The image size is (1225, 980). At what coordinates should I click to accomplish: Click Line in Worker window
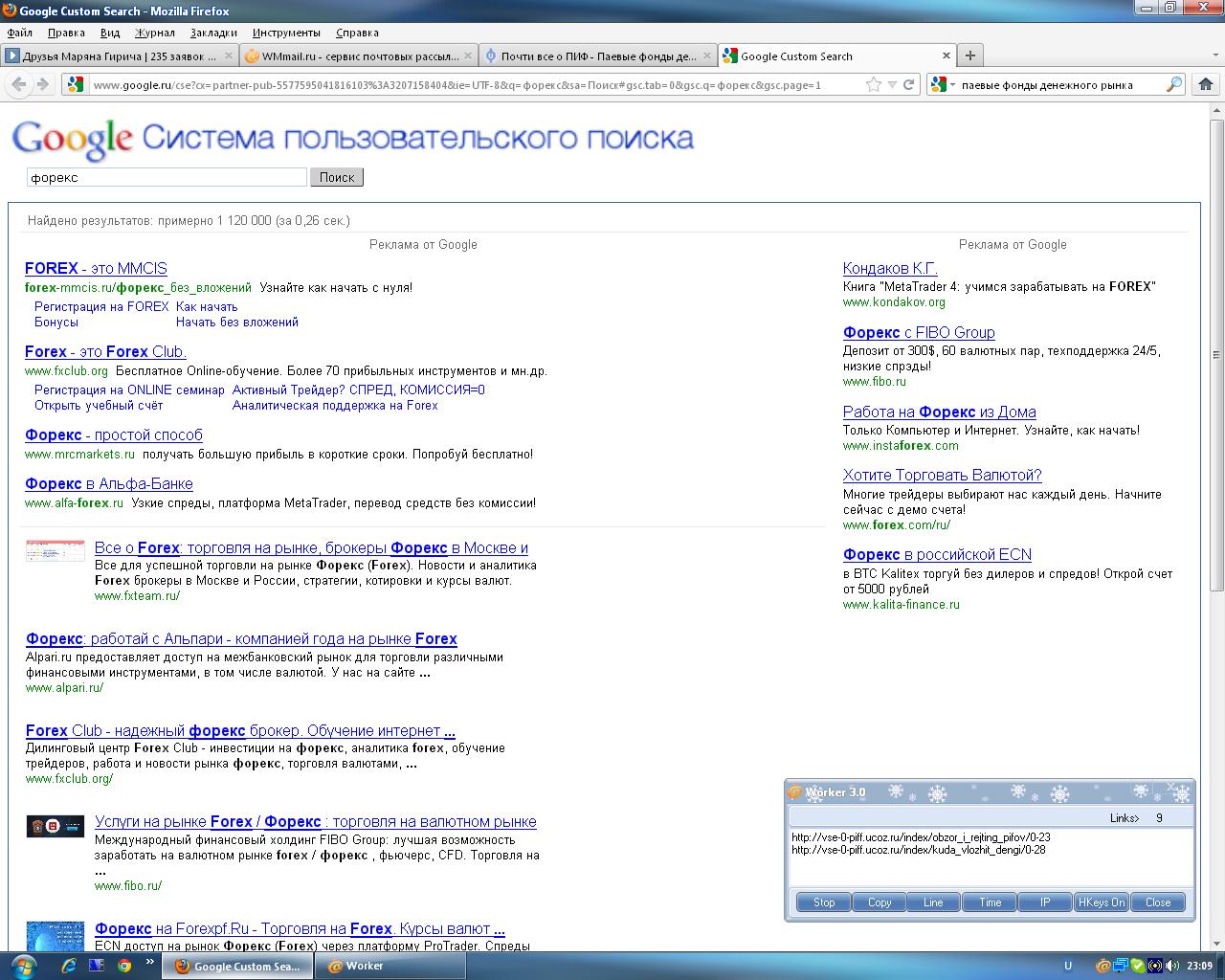pyautogui.click(x=933, y=902)
